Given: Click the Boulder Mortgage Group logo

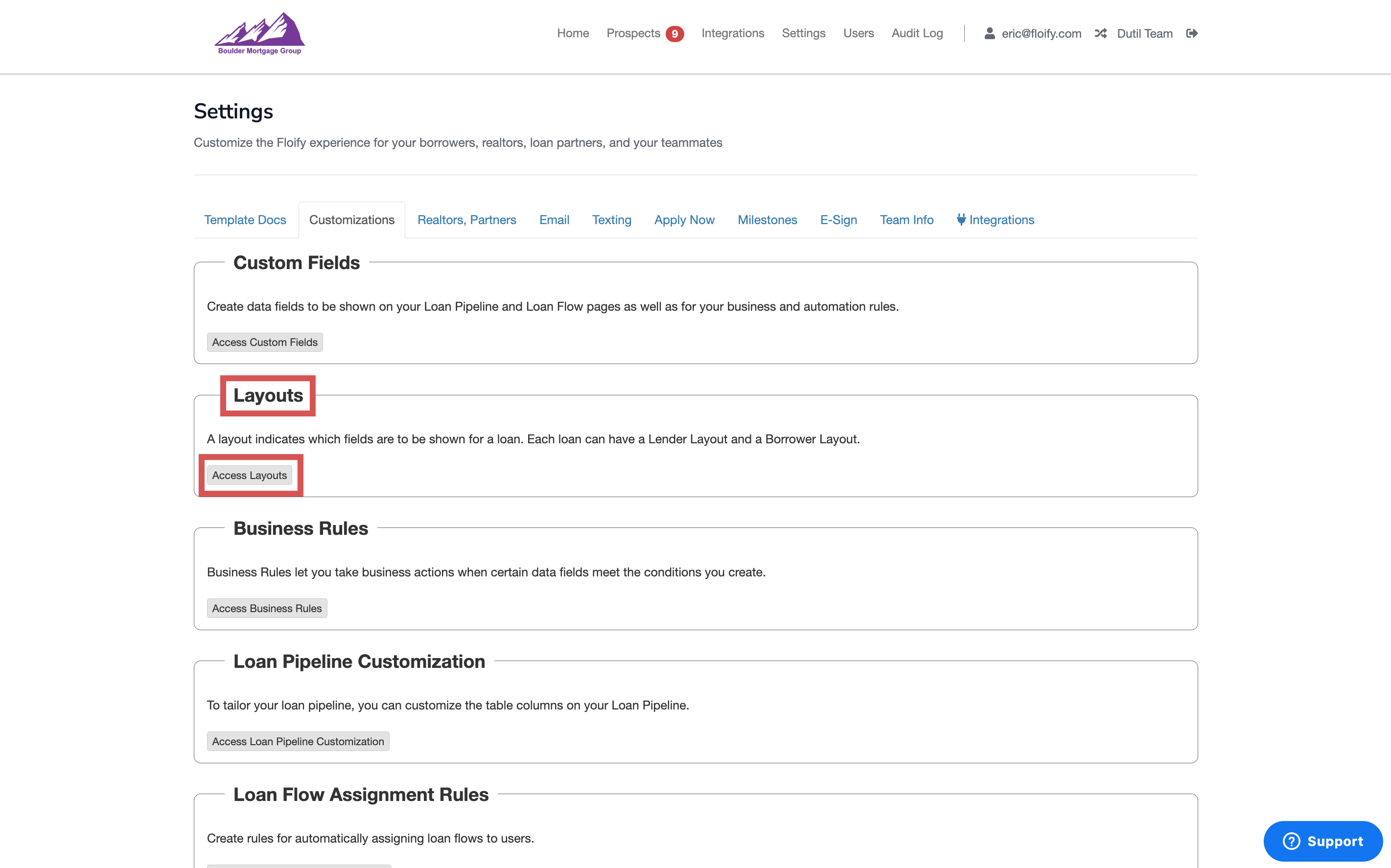Looking at the screenshot, I should point(259,33).
